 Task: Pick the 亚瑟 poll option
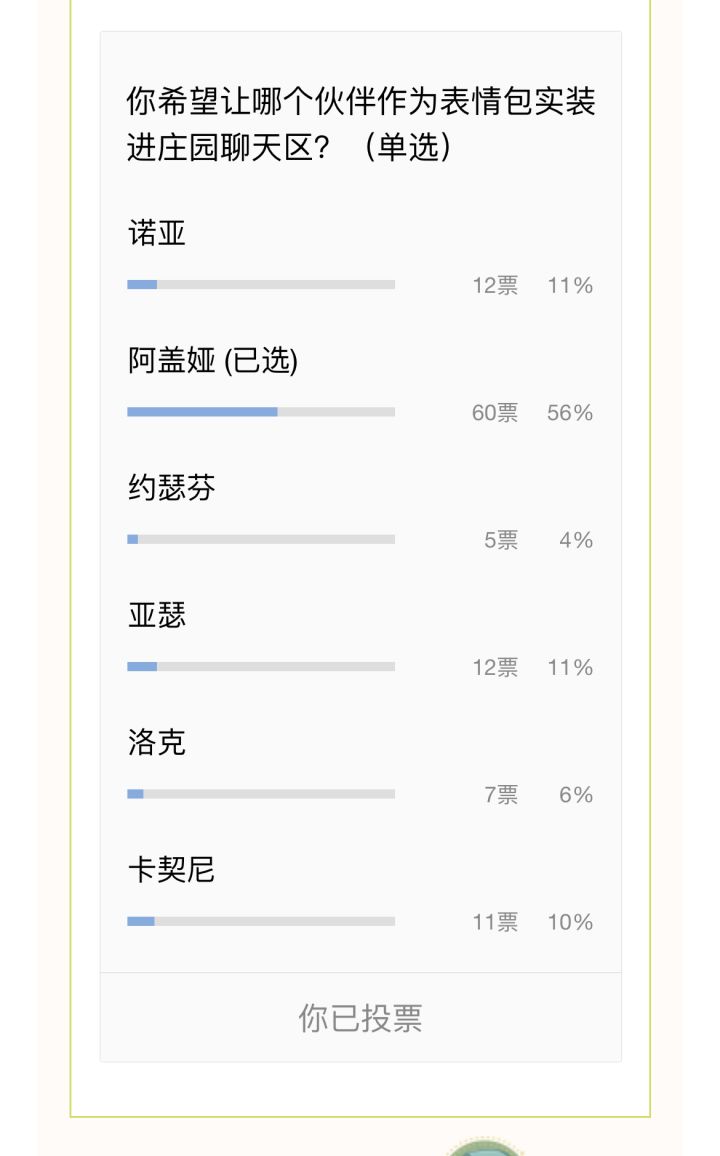pyautogui.click(x=157, y=615)
